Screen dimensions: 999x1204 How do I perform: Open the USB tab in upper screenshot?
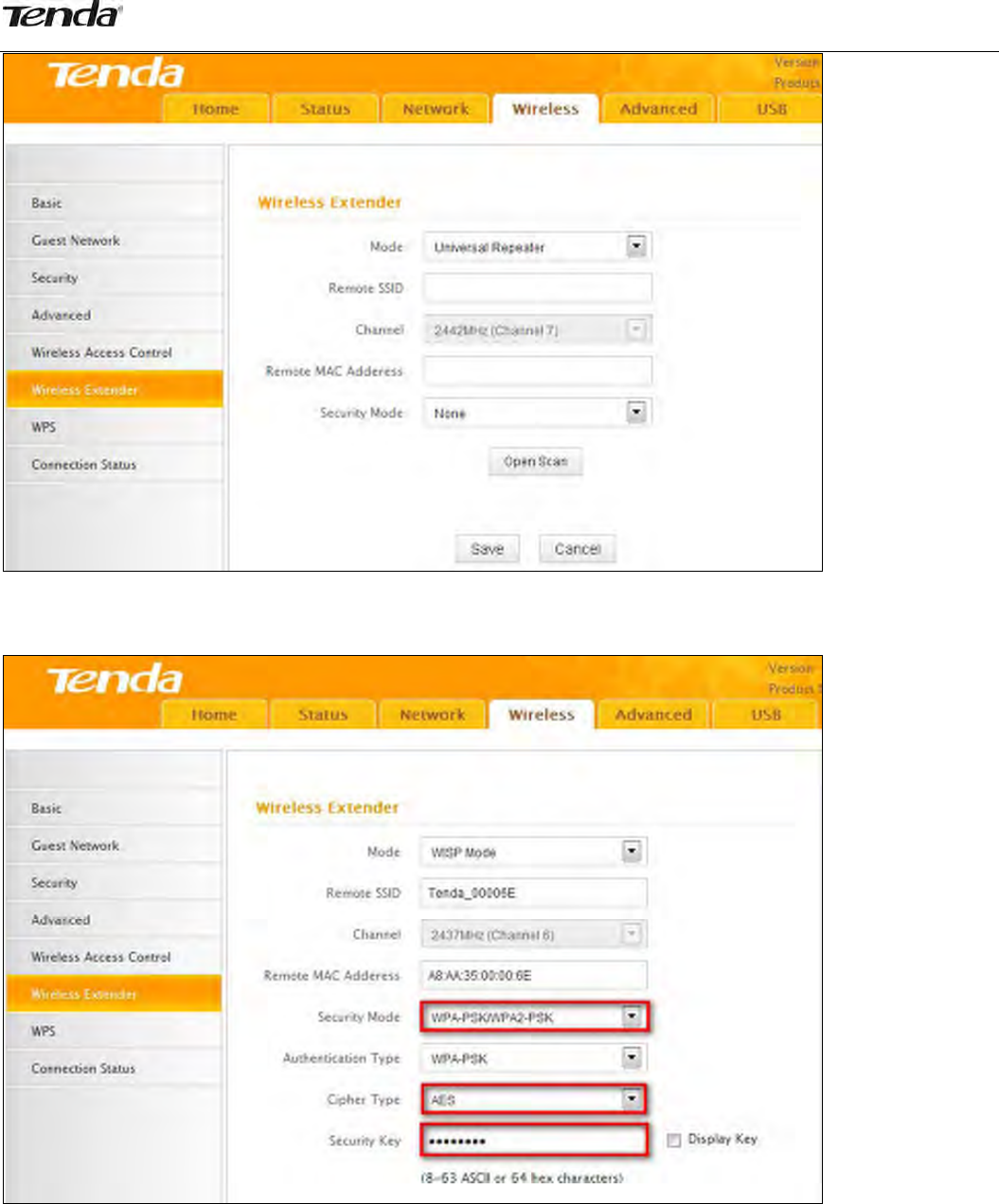coord(771,109)
